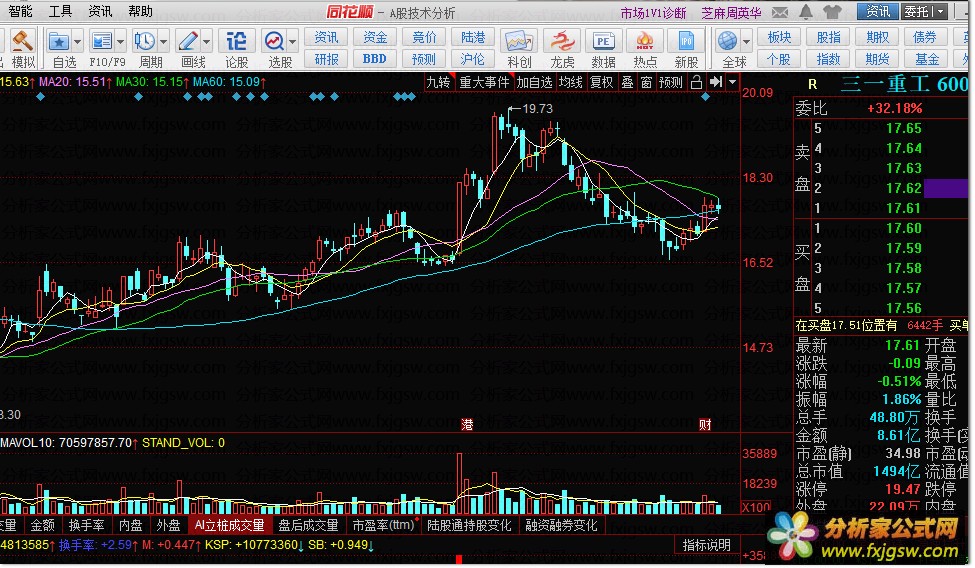Viewport: 975px width, 568px height.
Task: Click the mail envelope icon in title bar
Action: tap(780, 12)
